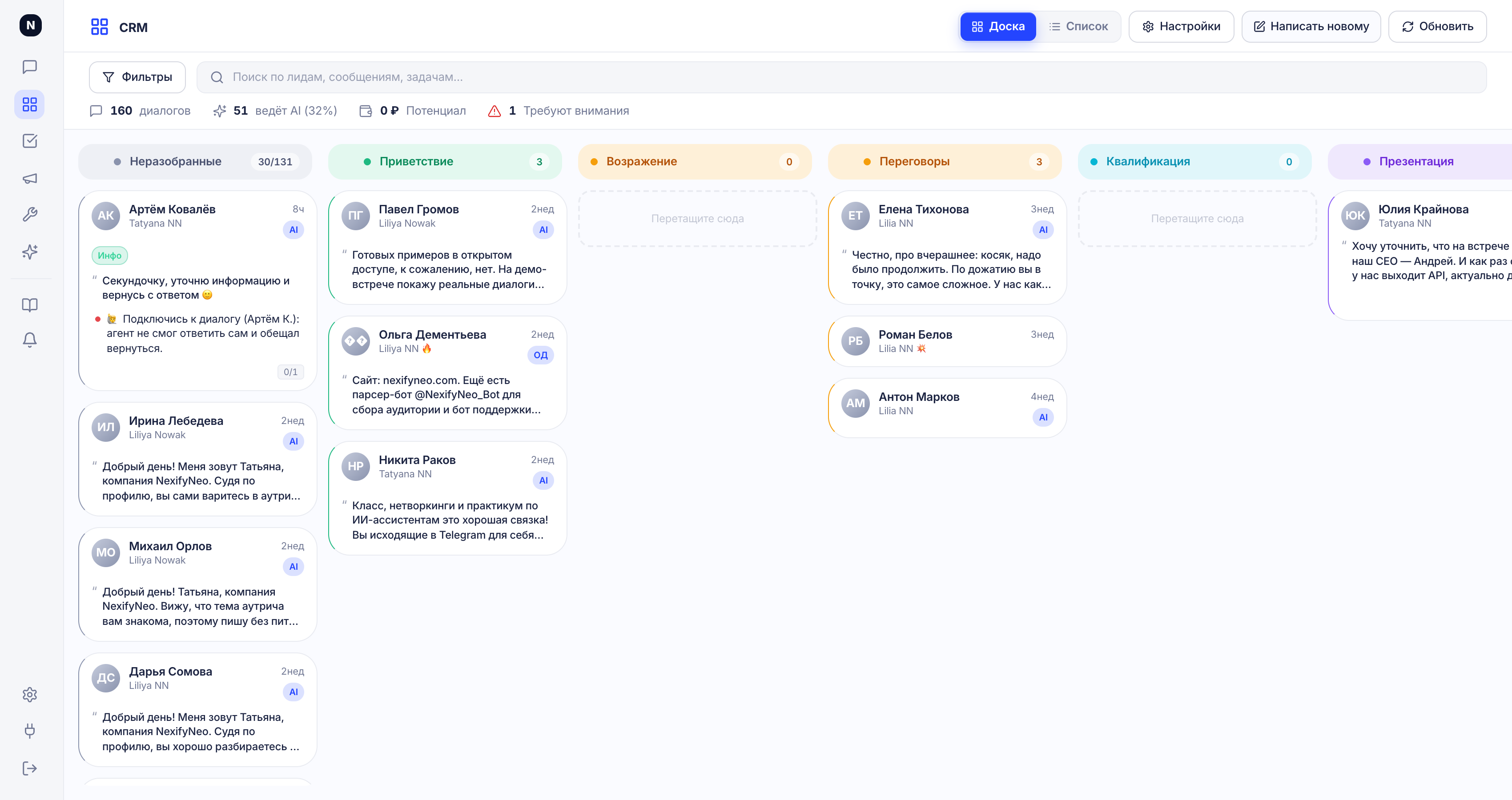Open Ирина Лебедева lead name
Image resolution: width=1512 pixels, height=800 pixels.
(x=176, y=421)
